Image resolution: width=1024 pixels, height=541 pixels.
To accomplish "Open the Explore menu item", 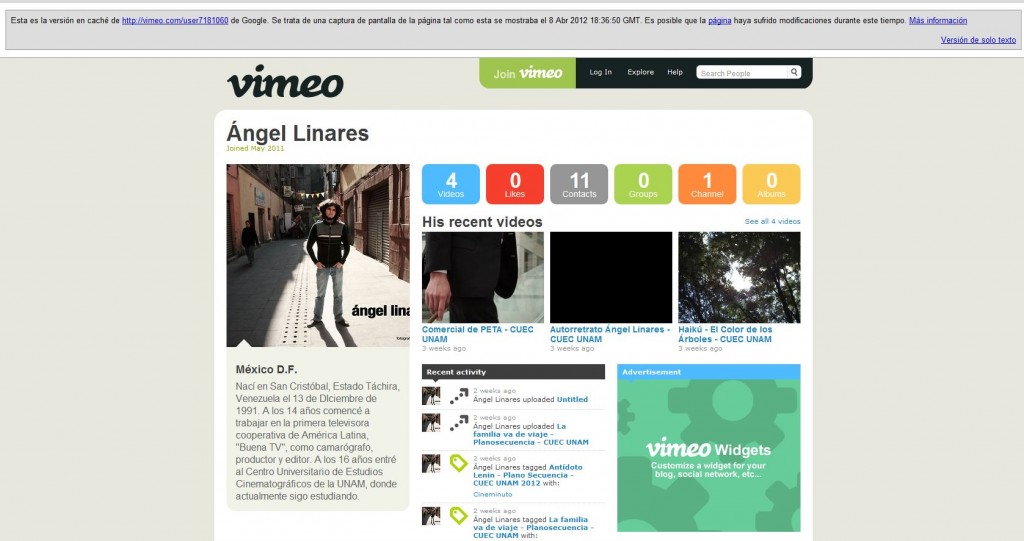I will click(641, 72).
